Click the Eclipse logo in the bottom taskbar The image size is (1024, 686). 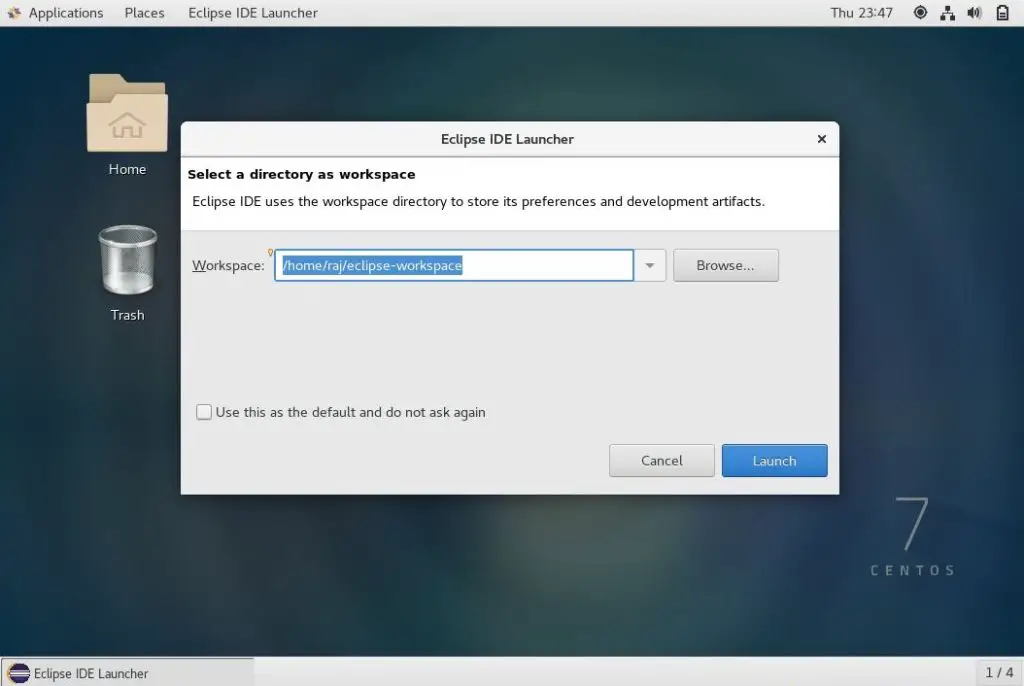18,673
